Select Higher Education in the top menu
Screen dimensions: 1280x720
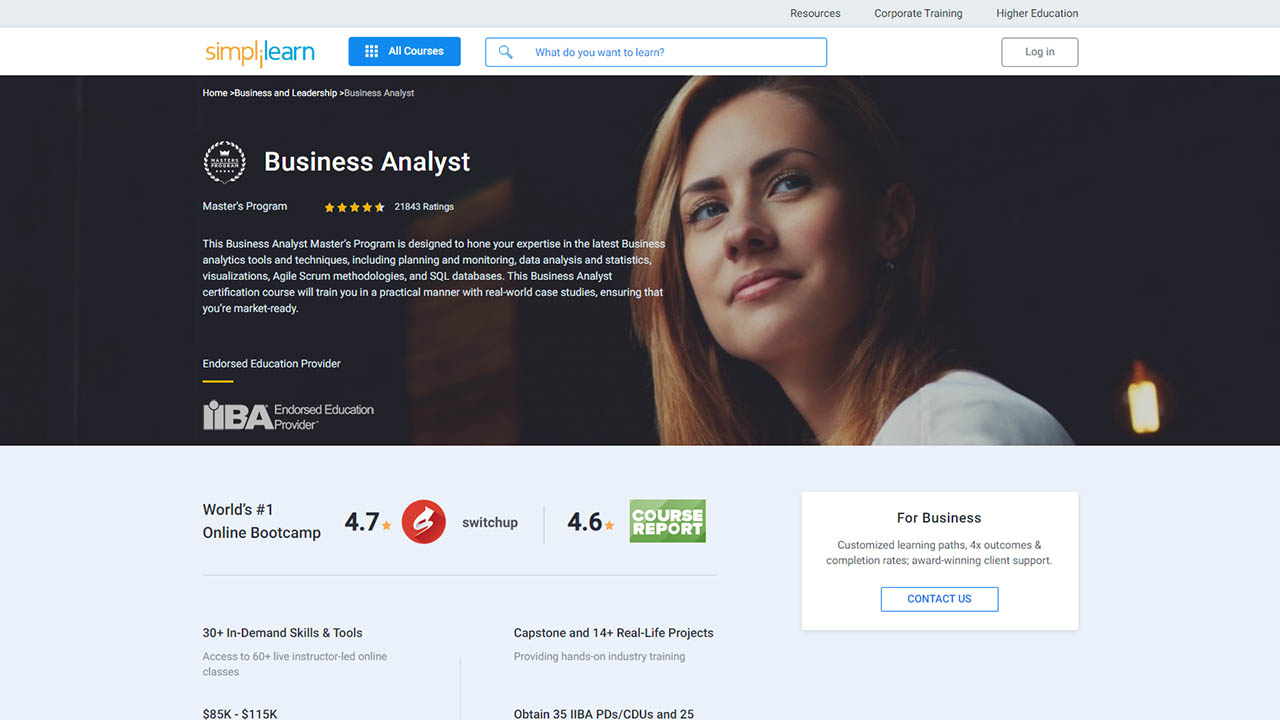(1036, 13)
